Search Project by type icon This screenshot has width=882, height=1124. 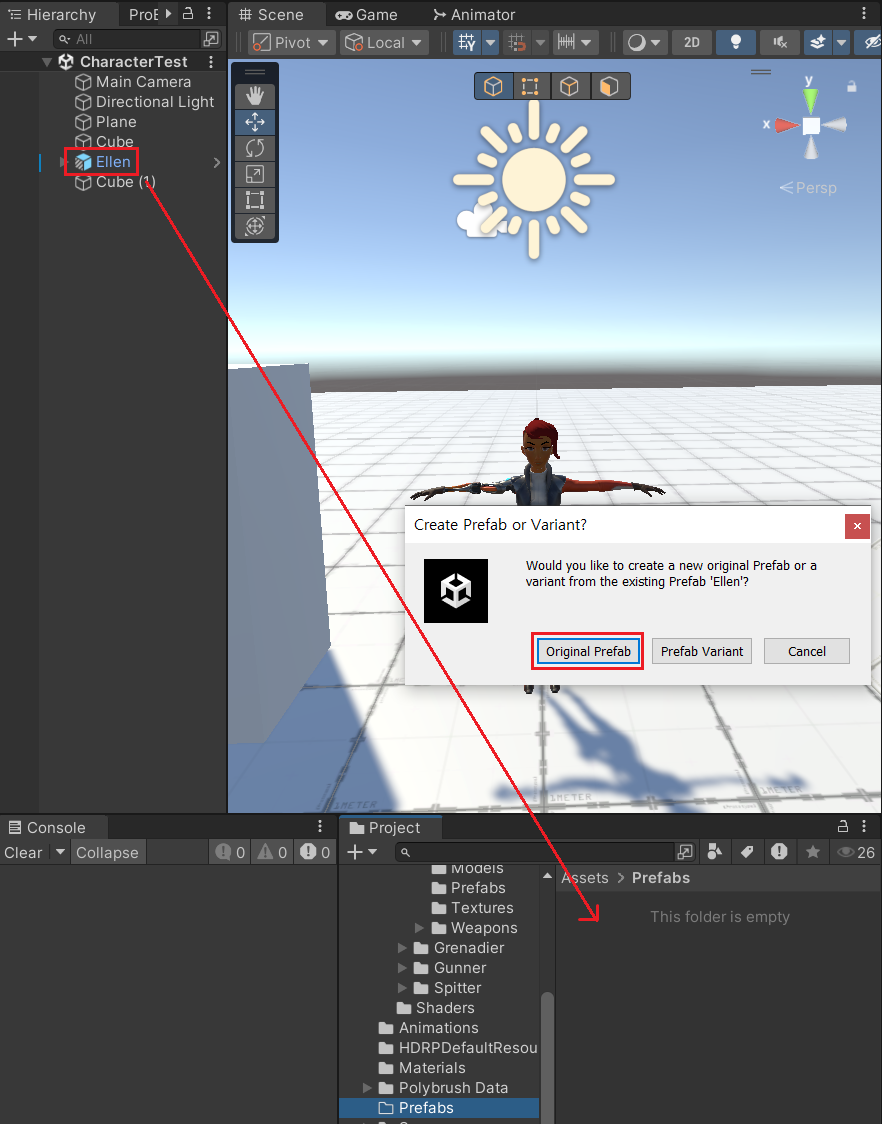(x=714, y=852)
